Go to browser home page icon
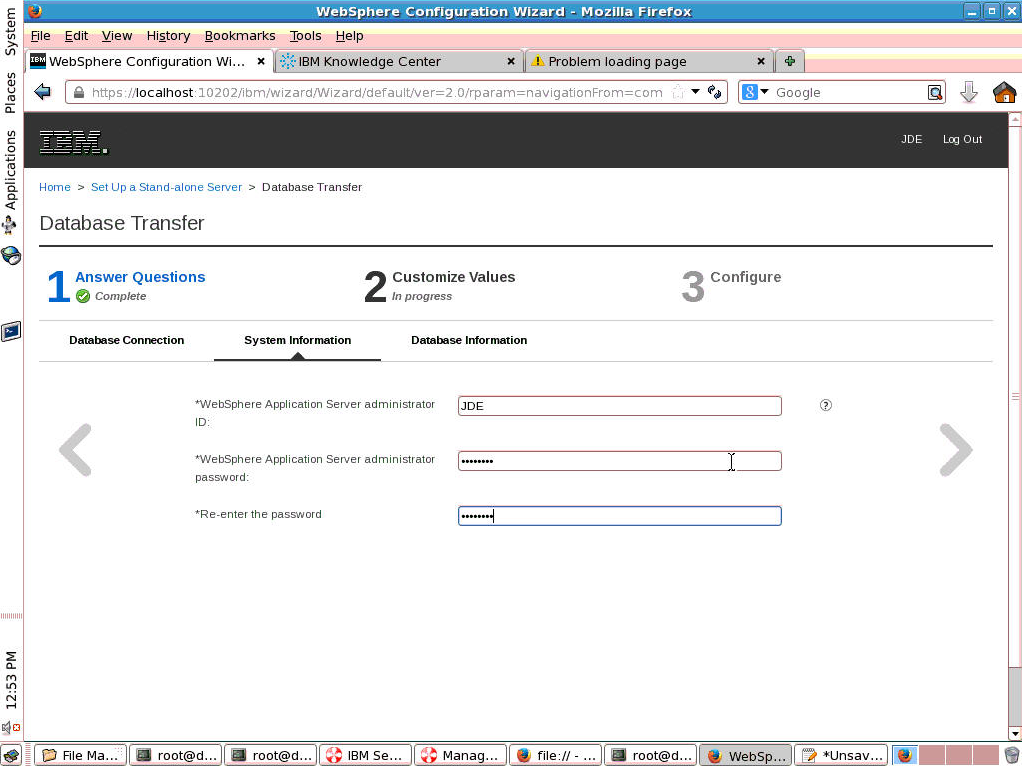Viewport: 1022px width, 766px height. (1004, 92)
